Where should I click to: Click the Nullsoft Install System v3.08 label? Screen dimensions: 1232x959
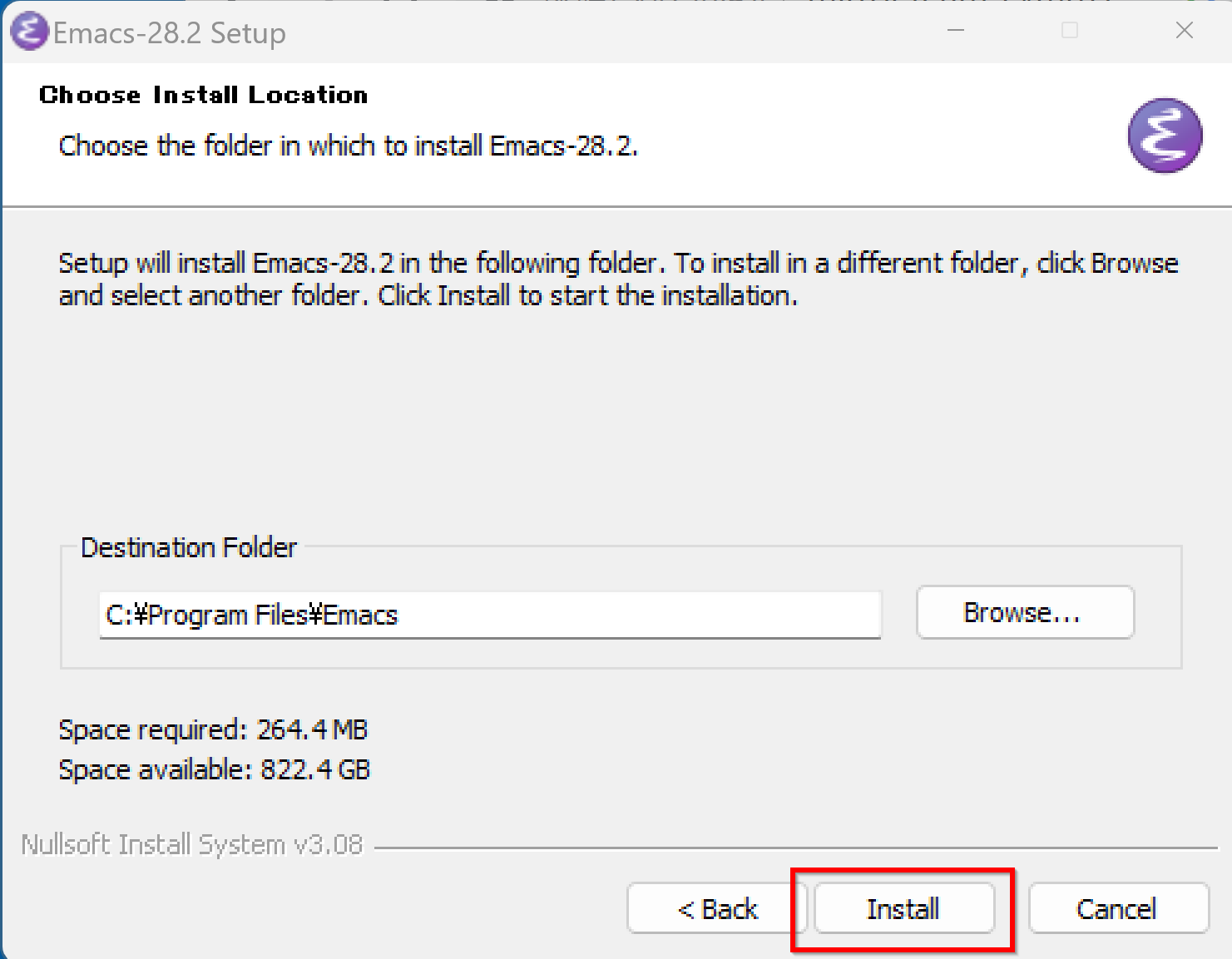click(192, 844)
